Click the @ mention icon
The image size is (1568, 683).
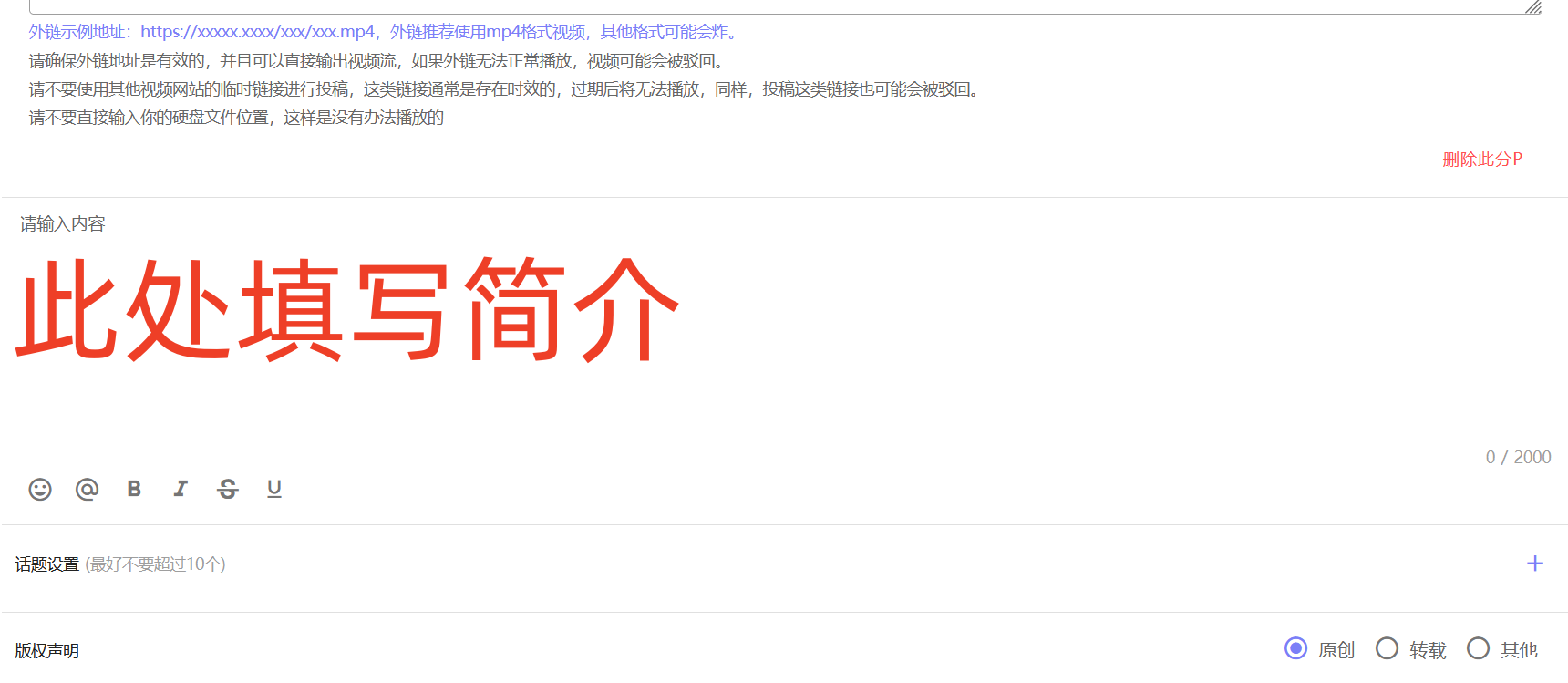(87, 490)
